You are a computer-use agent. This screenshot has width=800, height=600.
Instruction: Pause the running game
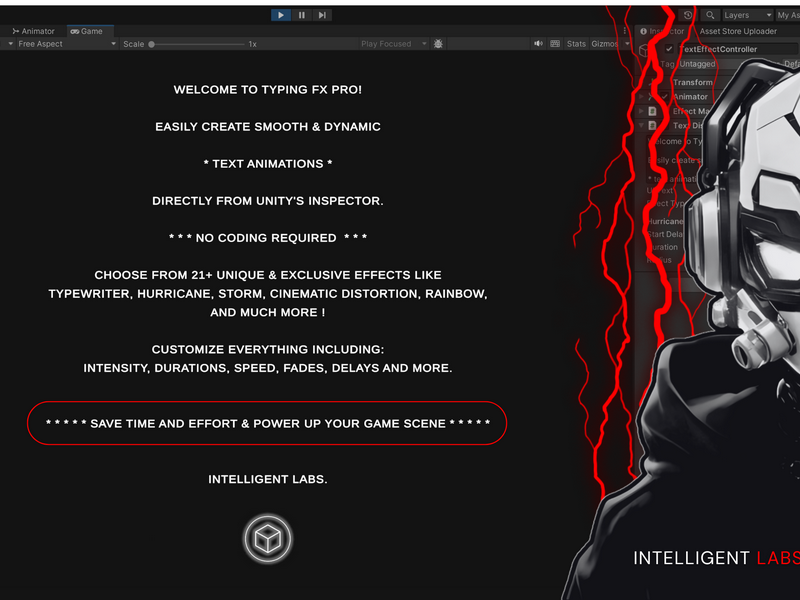pos(302,15)
